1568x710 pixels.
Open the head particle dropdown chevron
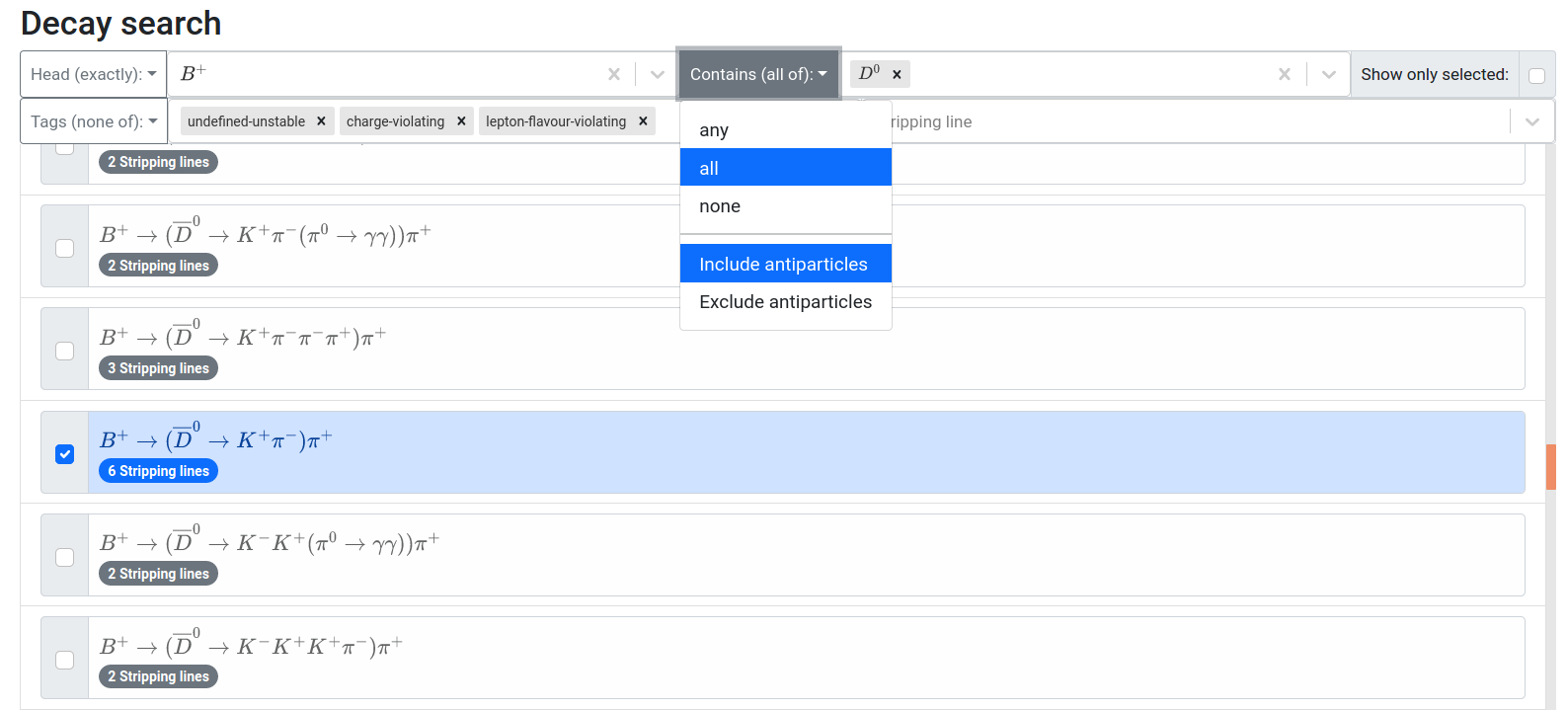[658, 74]
